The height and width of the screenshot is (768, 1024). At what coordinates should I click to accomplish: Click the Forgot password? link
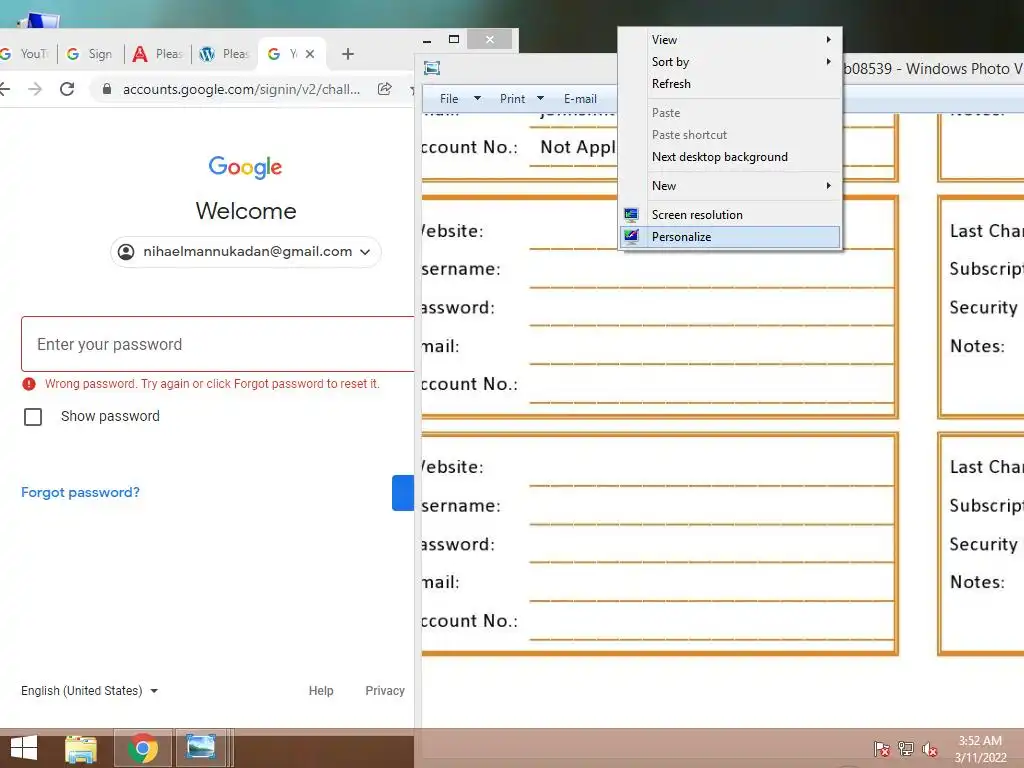[x=80, y=492]
